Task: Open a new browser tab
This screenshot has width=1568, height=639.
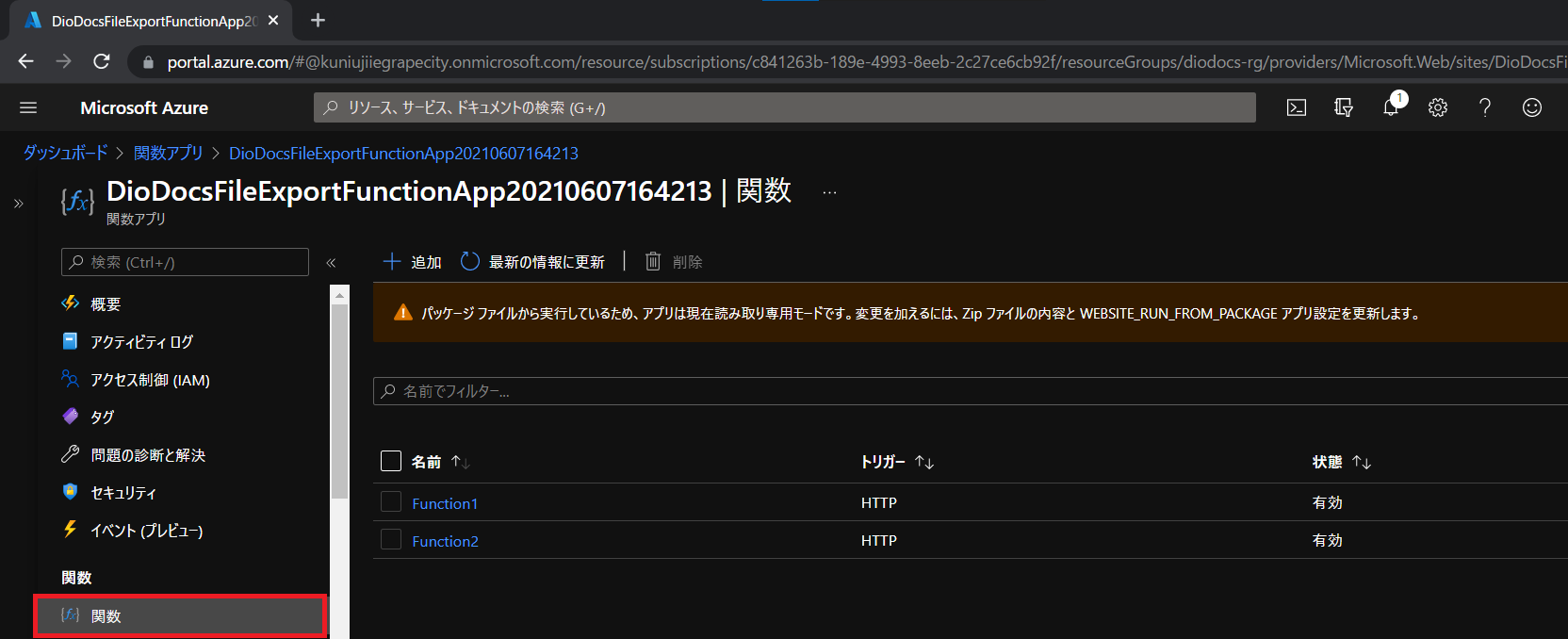Action: click(x=318, y=20)
